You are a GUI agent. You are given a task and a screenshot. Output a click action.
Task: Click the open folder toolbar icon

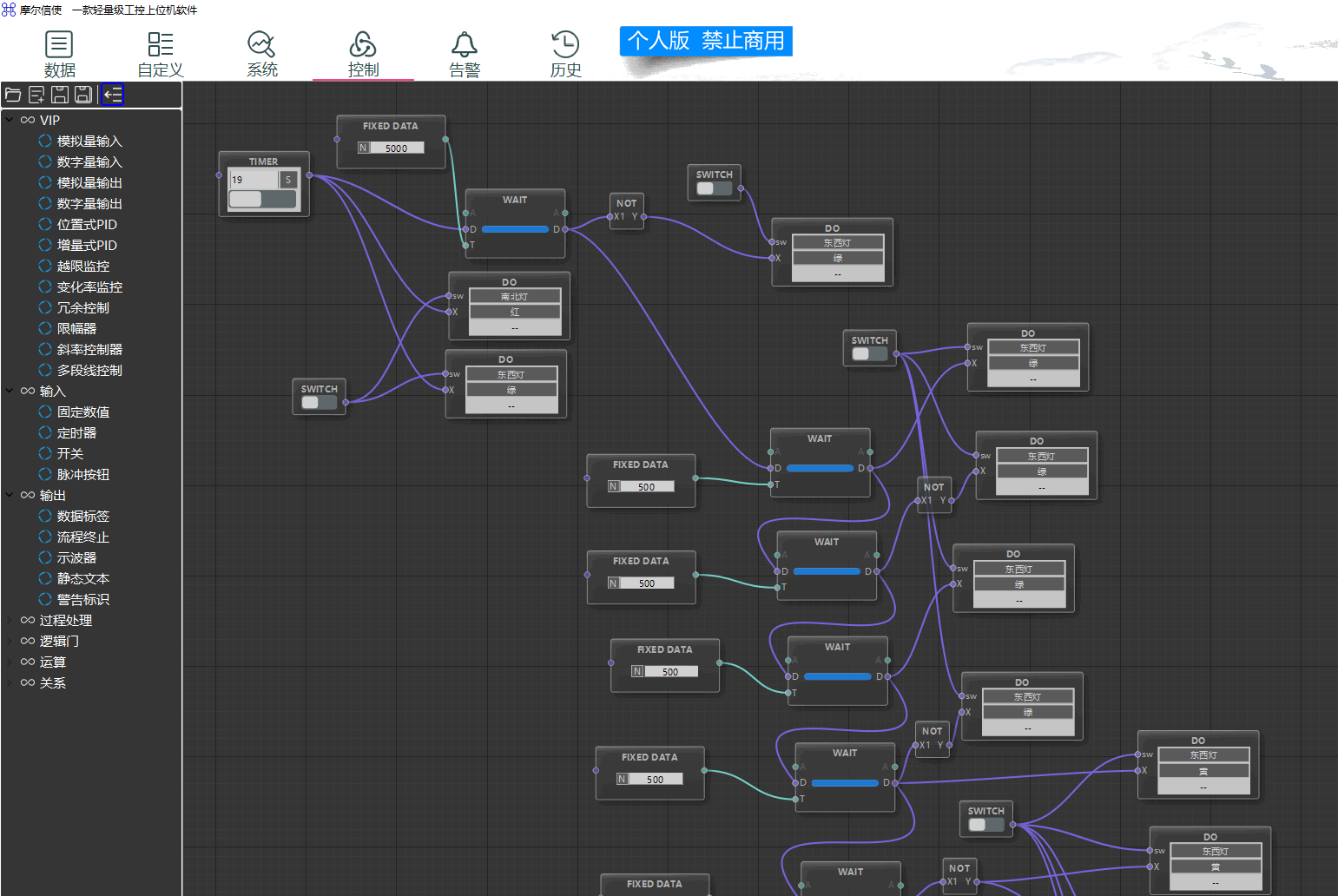(x=13, y=95)
